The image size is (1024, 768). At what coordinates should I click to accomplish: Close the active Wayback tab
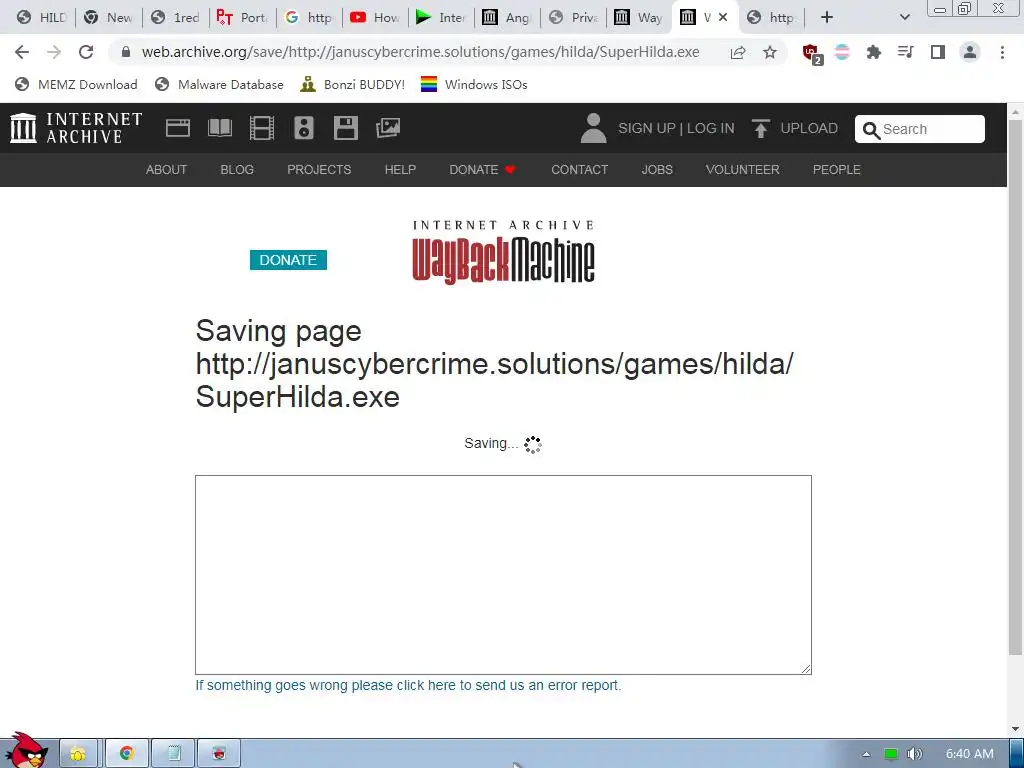click(x=723, y=18)
